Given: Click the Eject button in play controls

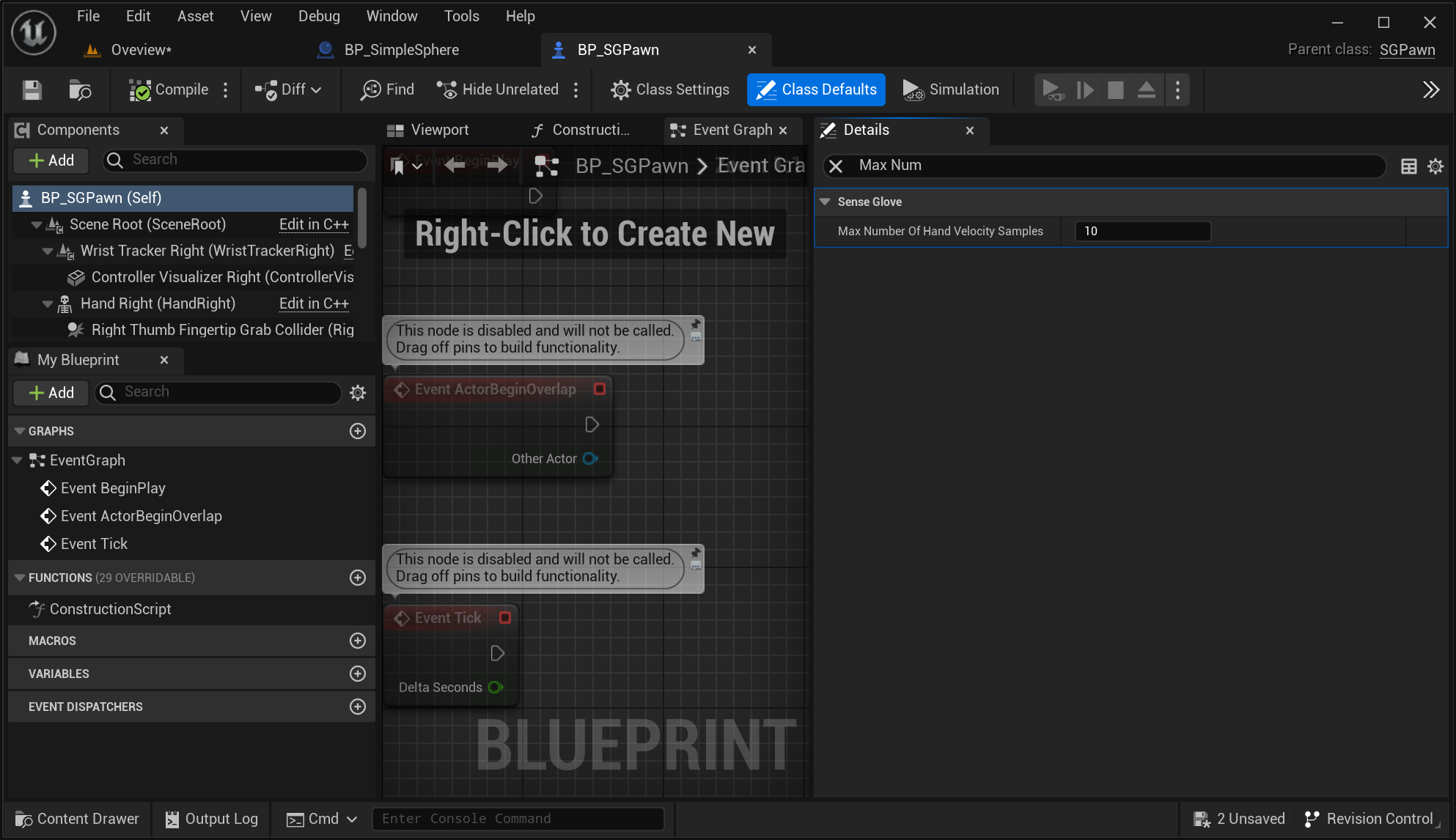Looking at the screenshot, I should 1146,89.
